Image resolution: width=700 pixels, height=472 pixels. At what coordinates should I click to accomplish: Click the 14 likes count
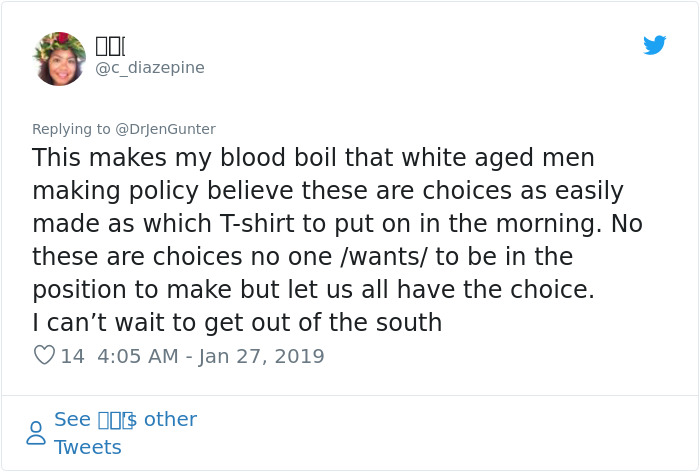pos(72,356)
